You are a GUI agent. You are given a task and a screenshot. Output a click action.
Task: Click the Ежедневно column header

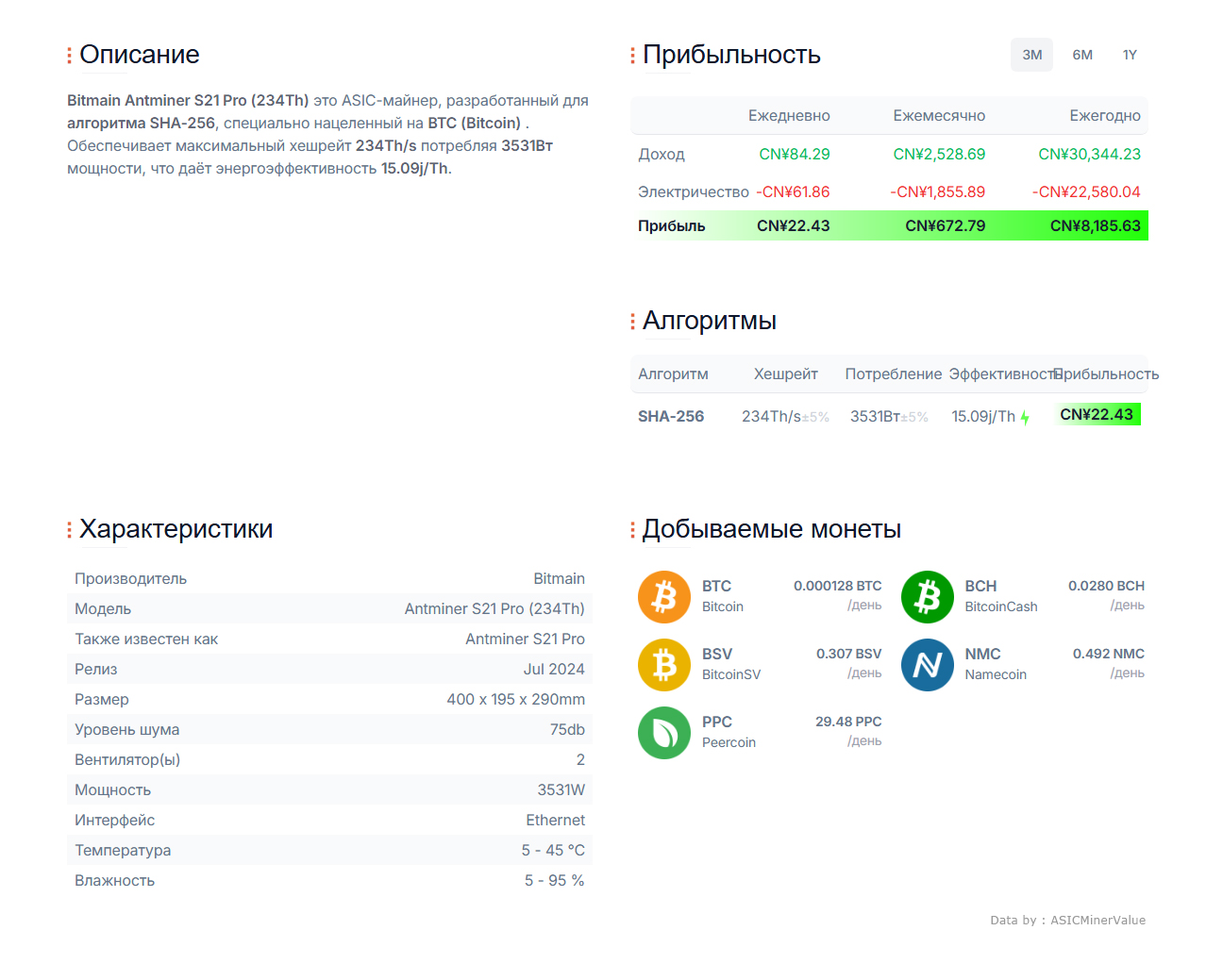789,115
